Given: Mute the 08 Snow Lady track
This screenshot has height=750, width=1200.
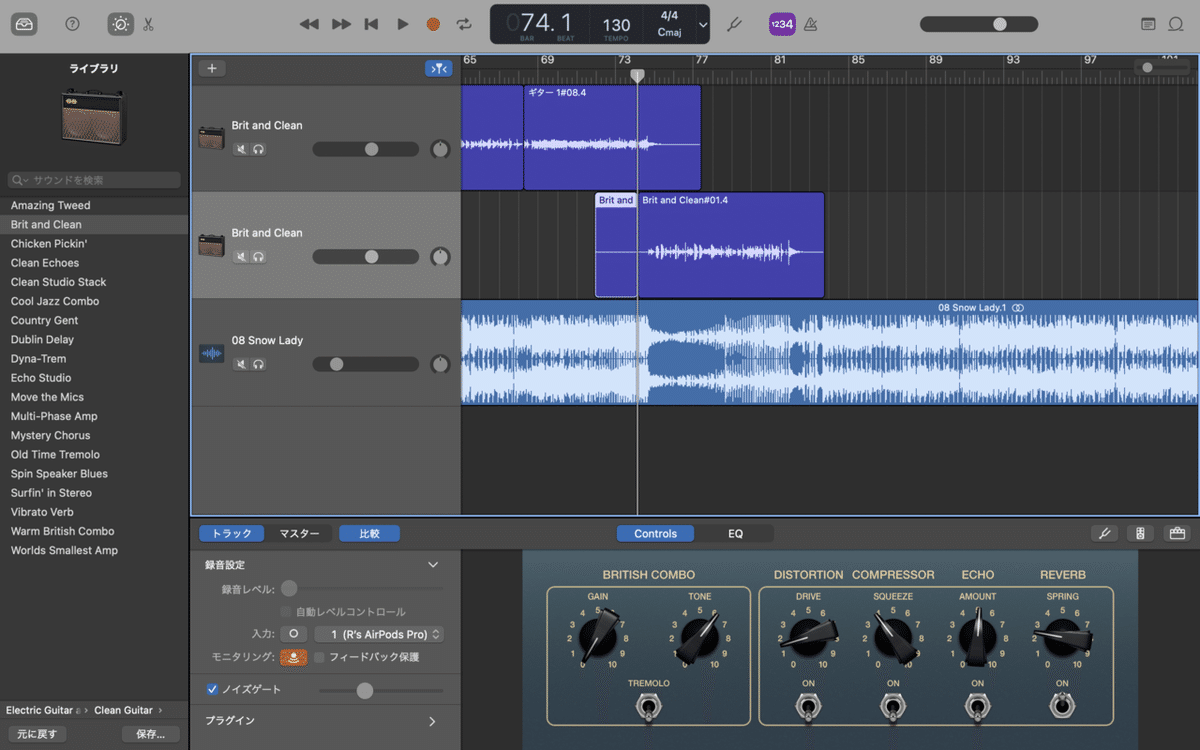Looking at the screenshot, I should tap(241, 364).
